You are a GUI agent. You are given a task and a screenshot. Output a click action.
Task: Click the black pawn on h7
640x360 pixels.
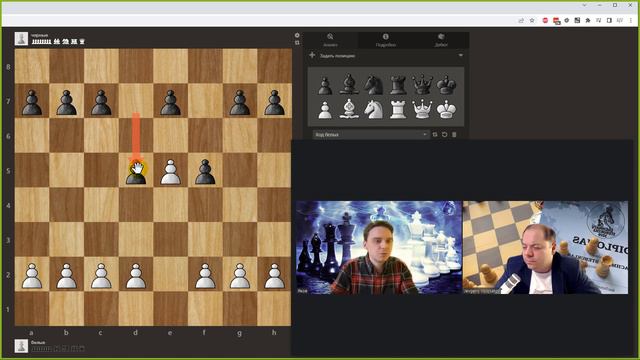pos(275,102)
